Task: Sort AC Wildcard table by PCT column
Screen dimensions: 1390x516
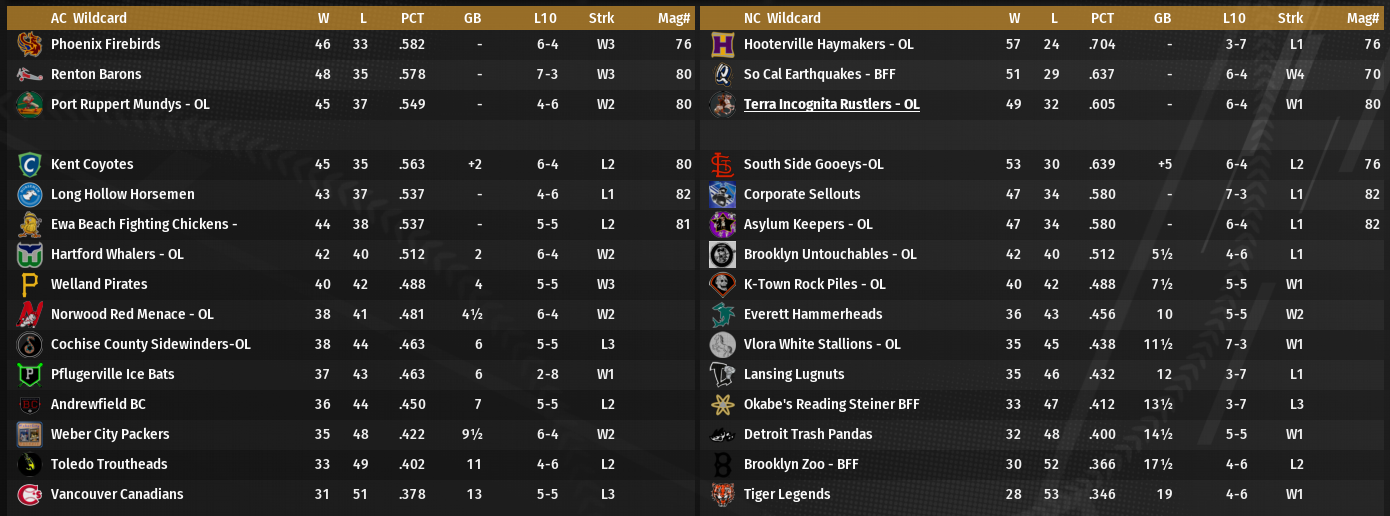Action: point(412,18)
